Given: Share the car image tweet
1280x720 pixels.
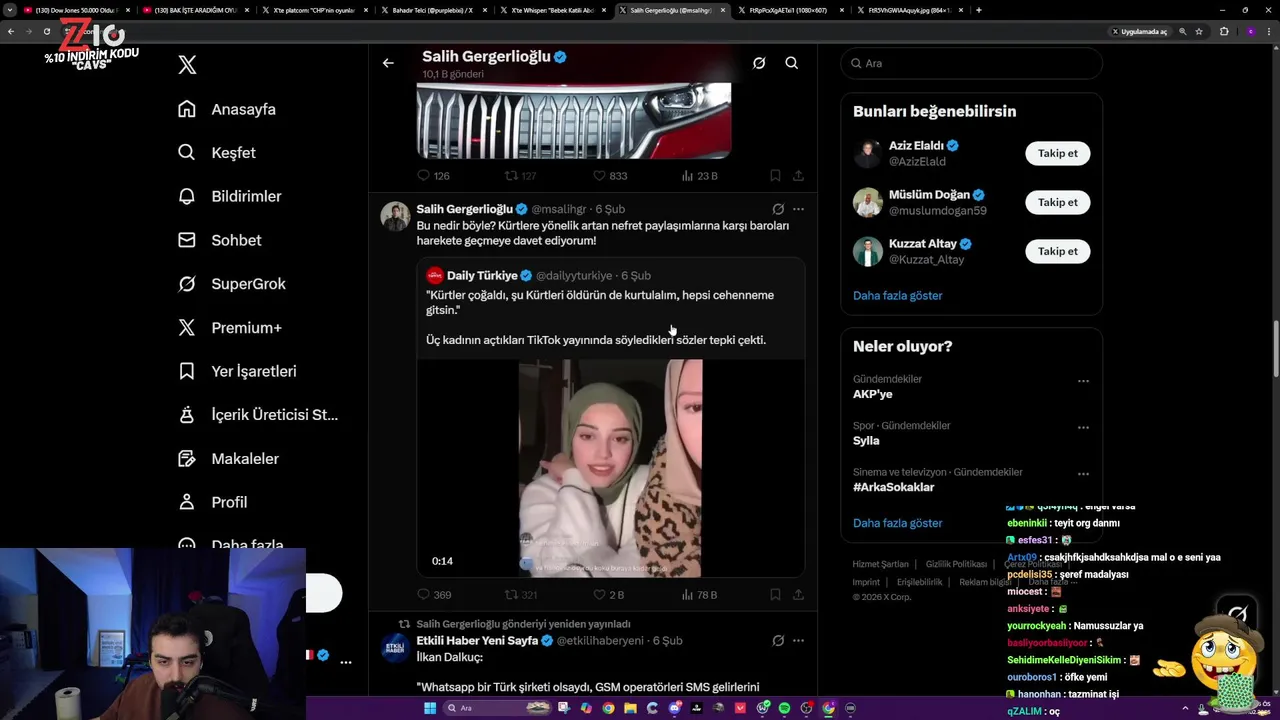Looking at the screenshot, I should tap(798, 175).
